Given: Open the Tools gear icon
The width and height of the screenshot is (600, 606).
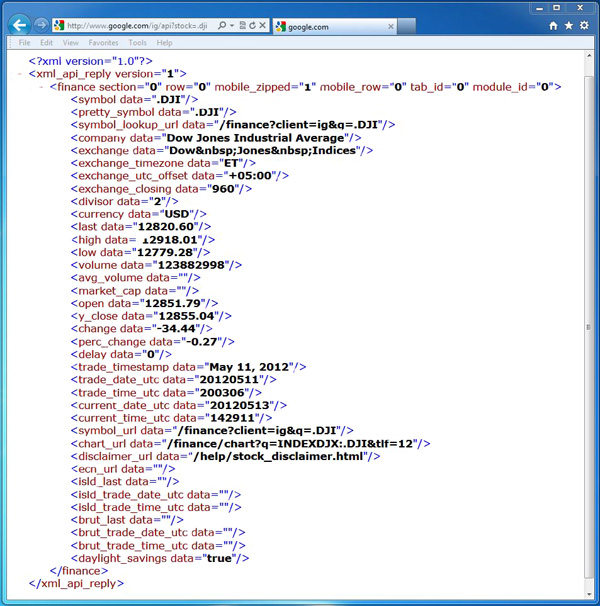Looking at the screenshot, I should point(584,26).
